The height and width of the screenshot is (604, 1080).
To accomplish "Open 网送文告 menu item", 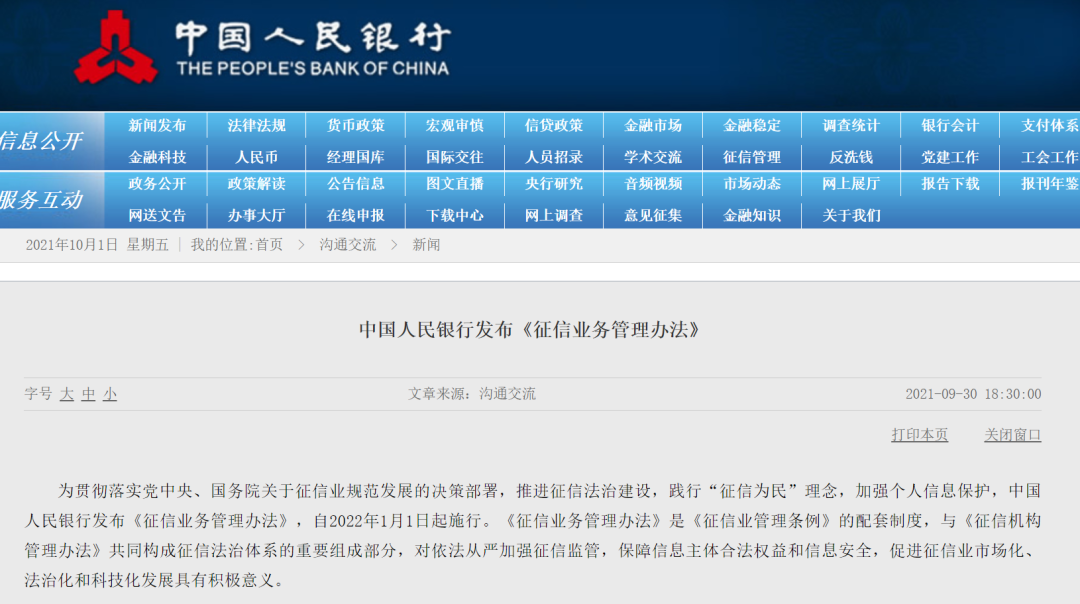I will pos(157,216).
